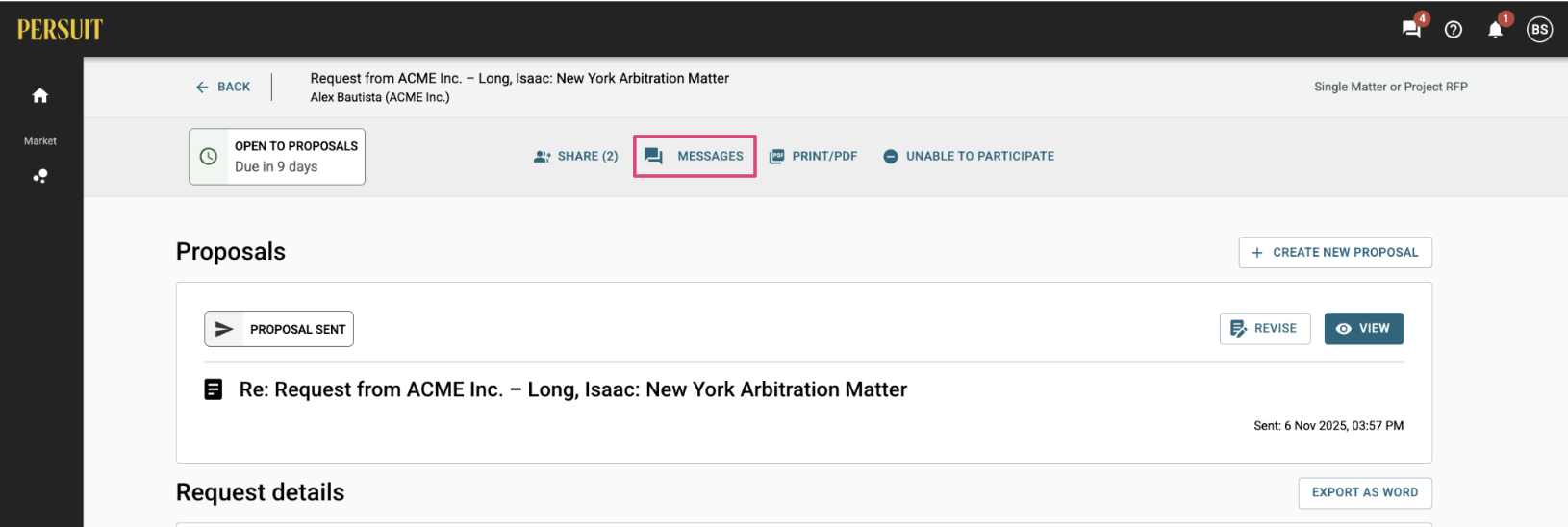Click 'Re: Request from ACME Inc.' proposal title
Viewport: 1568px width, 527px height.
(573, 389)
